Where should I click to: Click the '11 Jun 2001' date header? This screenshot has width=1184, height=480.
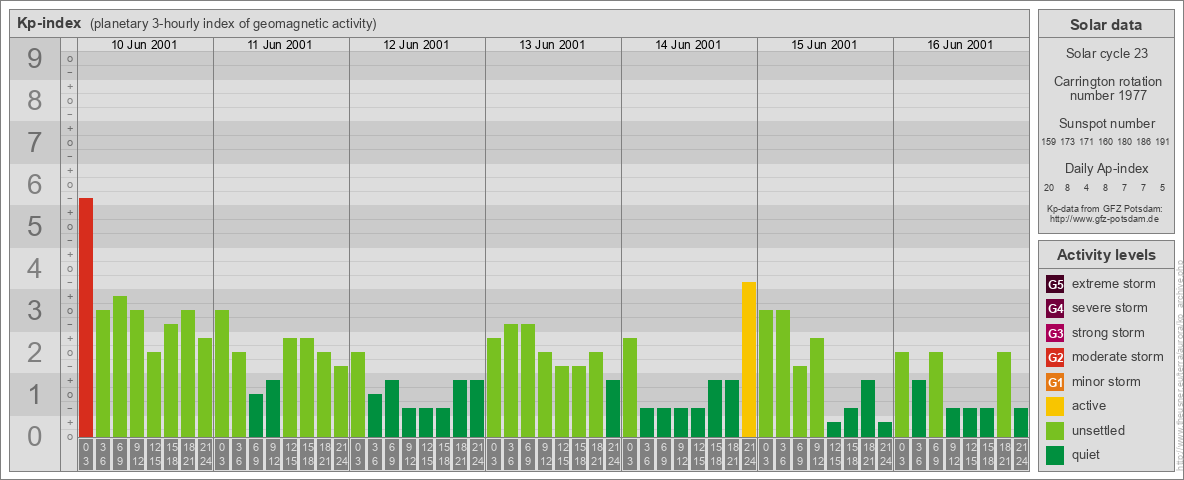280,45
